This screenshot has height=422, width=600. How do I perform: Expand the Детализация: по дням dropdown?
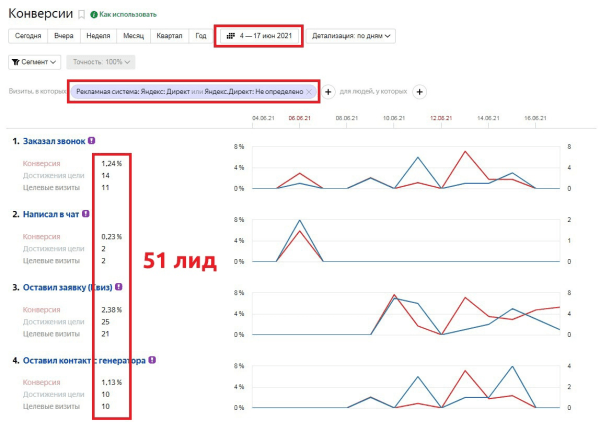[x=349, y=36]
